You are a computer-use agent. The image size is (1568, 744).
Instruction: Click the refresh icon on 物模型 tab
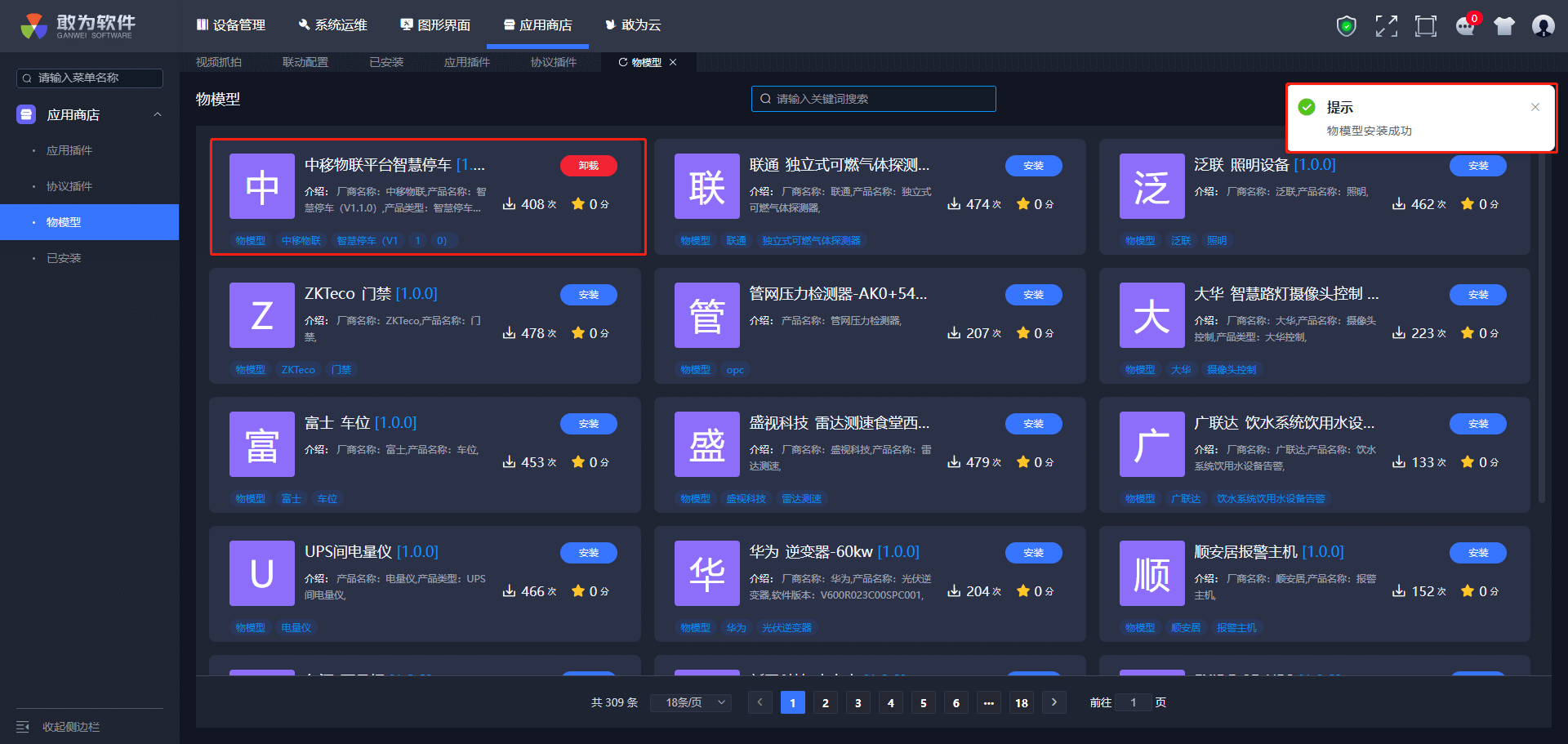pyautogui.click(x=623, y=62)
